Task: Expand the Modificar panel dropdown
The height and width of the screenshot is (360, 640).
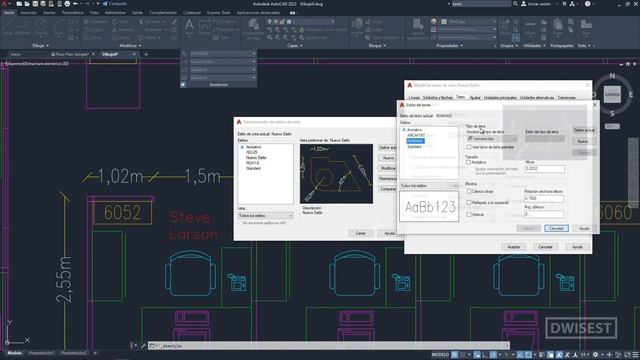Action: pos(130,46)
